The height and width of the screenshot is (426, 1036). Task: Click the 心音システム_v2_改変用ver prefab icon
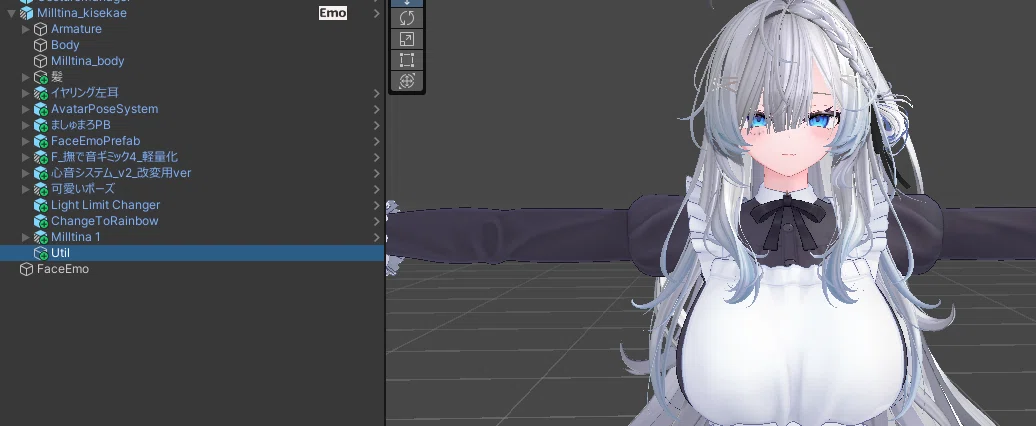point(41,173)
